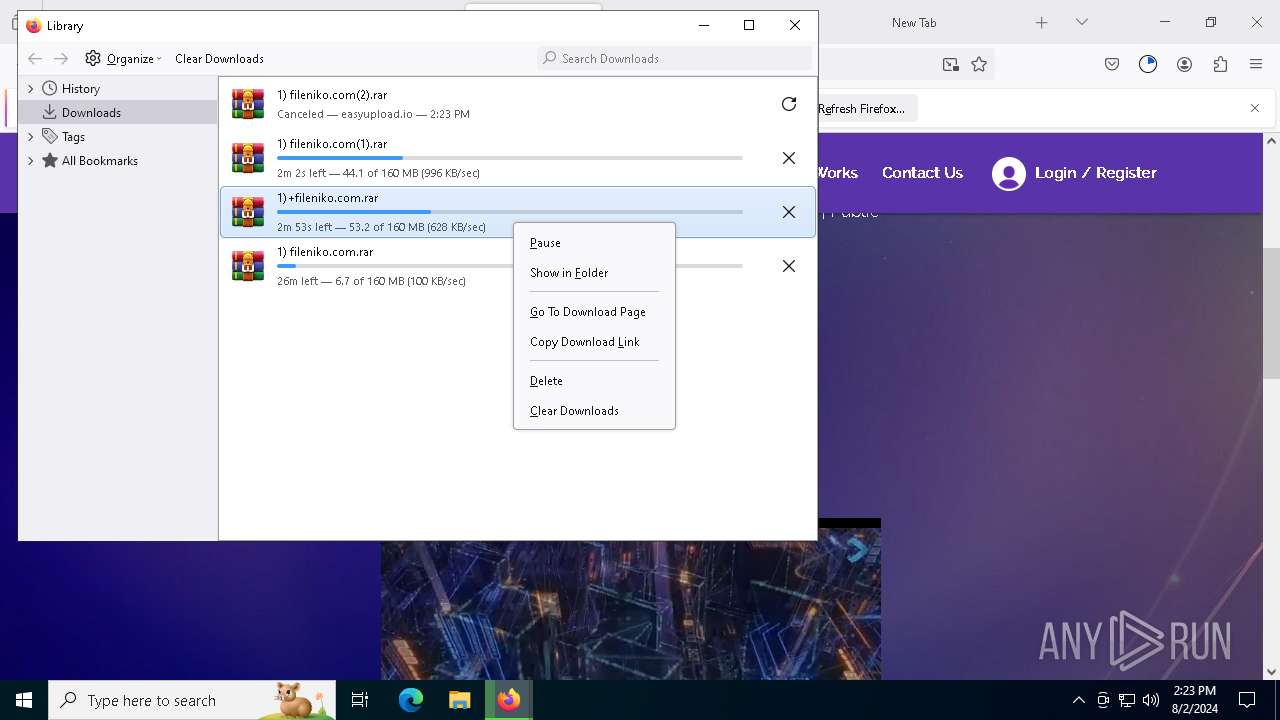Open Task View on the taskbar
The width and height of the screenshot is (1280, 720).
point(360,700)
